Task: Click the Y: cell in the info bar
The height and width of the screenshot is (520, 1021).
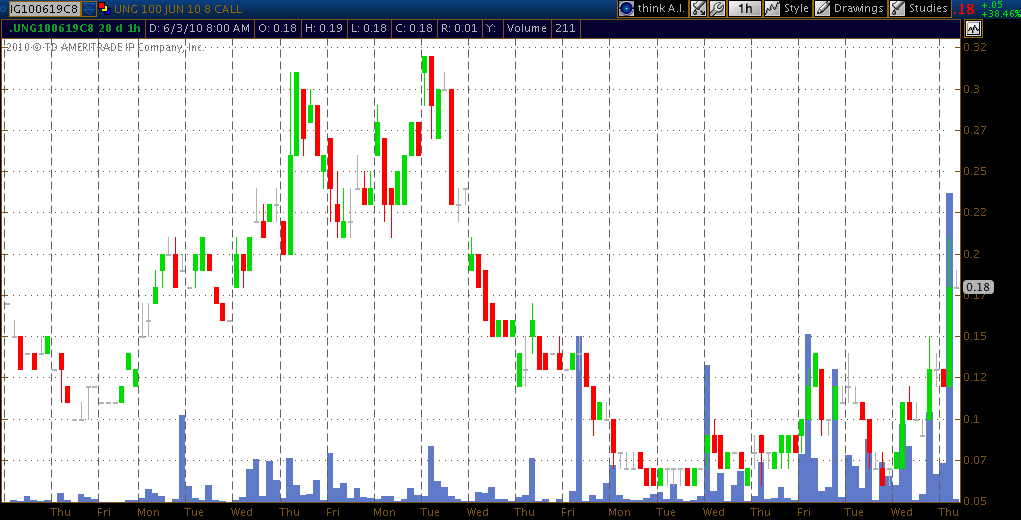Action: [492, 29]
